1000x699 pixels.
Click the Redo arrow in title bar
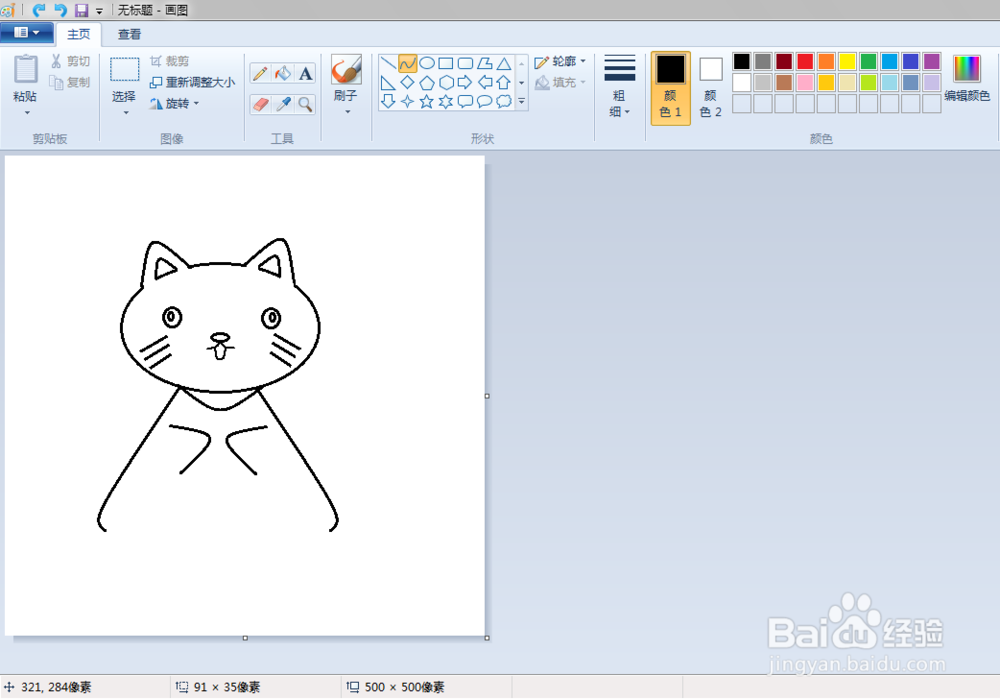(x=39, y=10)
